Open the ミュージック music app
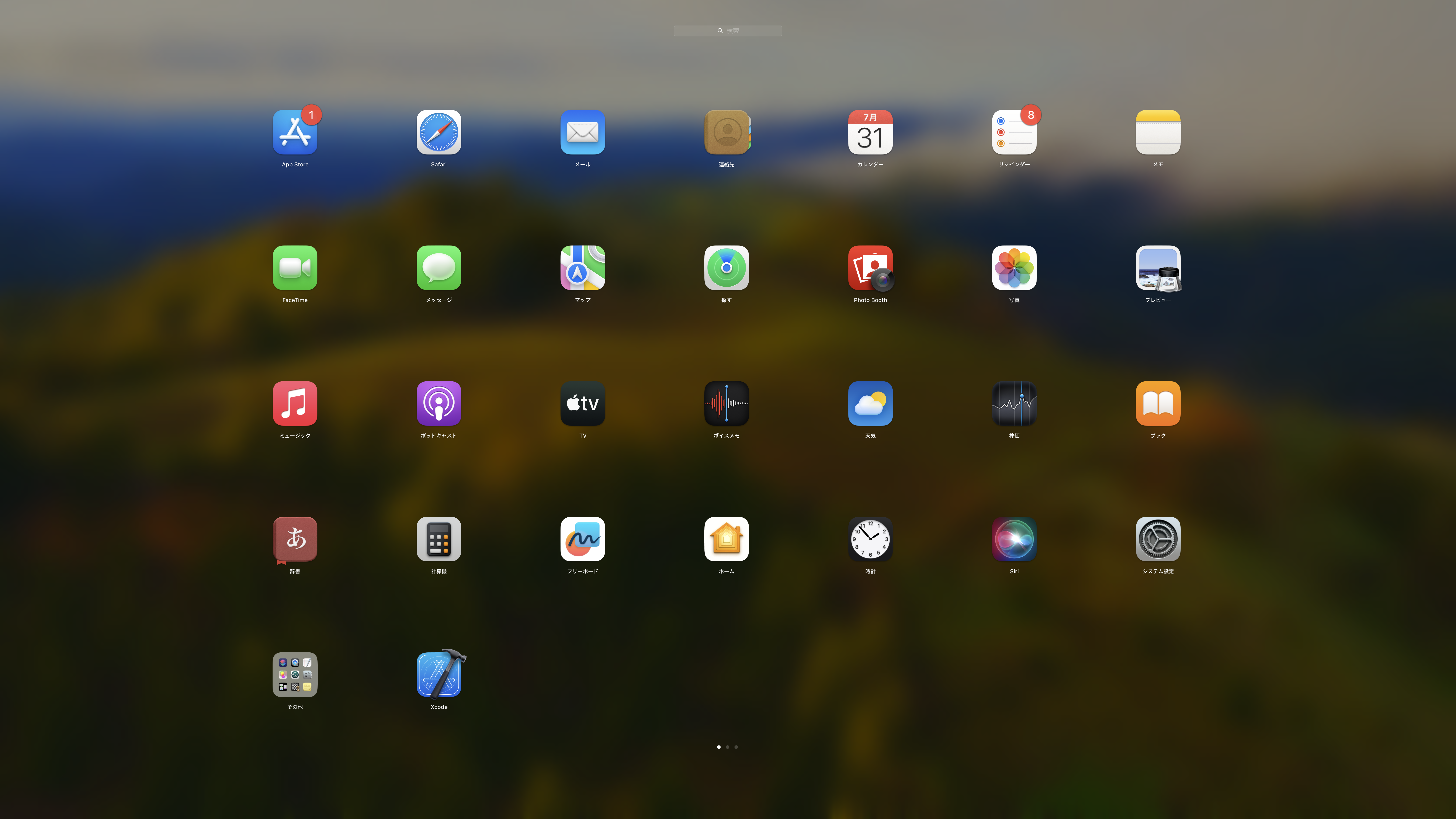1456x819 pixels. [295, 404]
